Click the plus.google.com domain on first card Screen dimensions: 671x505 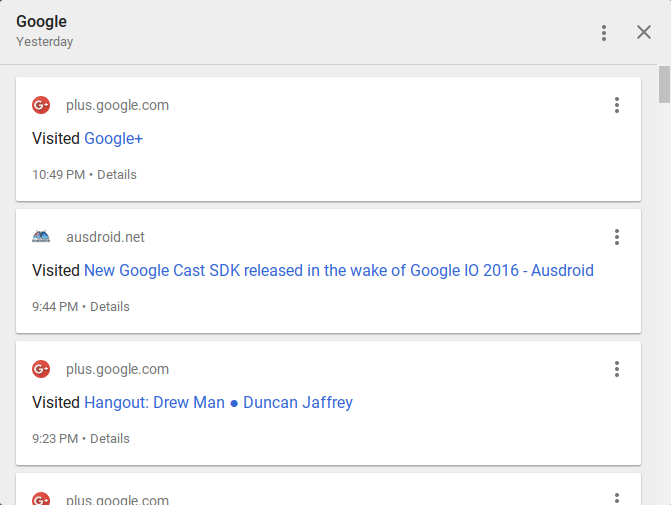pos(117,105)
